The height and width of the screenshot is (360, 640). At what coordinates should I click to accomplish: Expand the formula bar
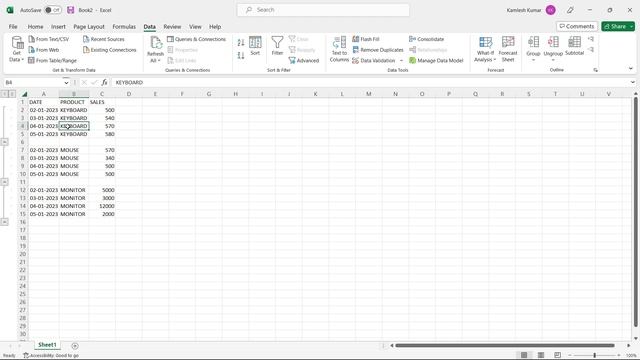coord(632,82)
